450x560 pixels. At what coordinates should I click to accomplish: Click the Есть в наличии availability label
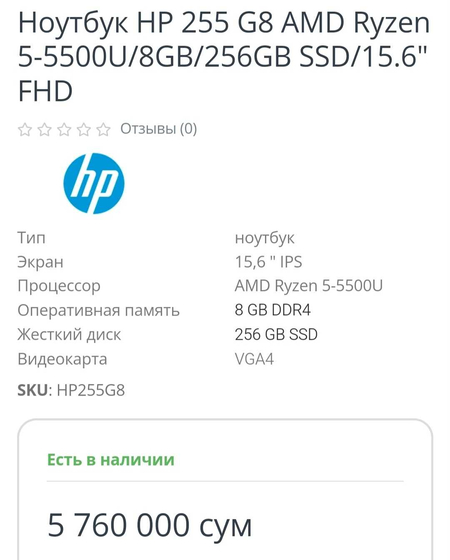tap(111, 460)
